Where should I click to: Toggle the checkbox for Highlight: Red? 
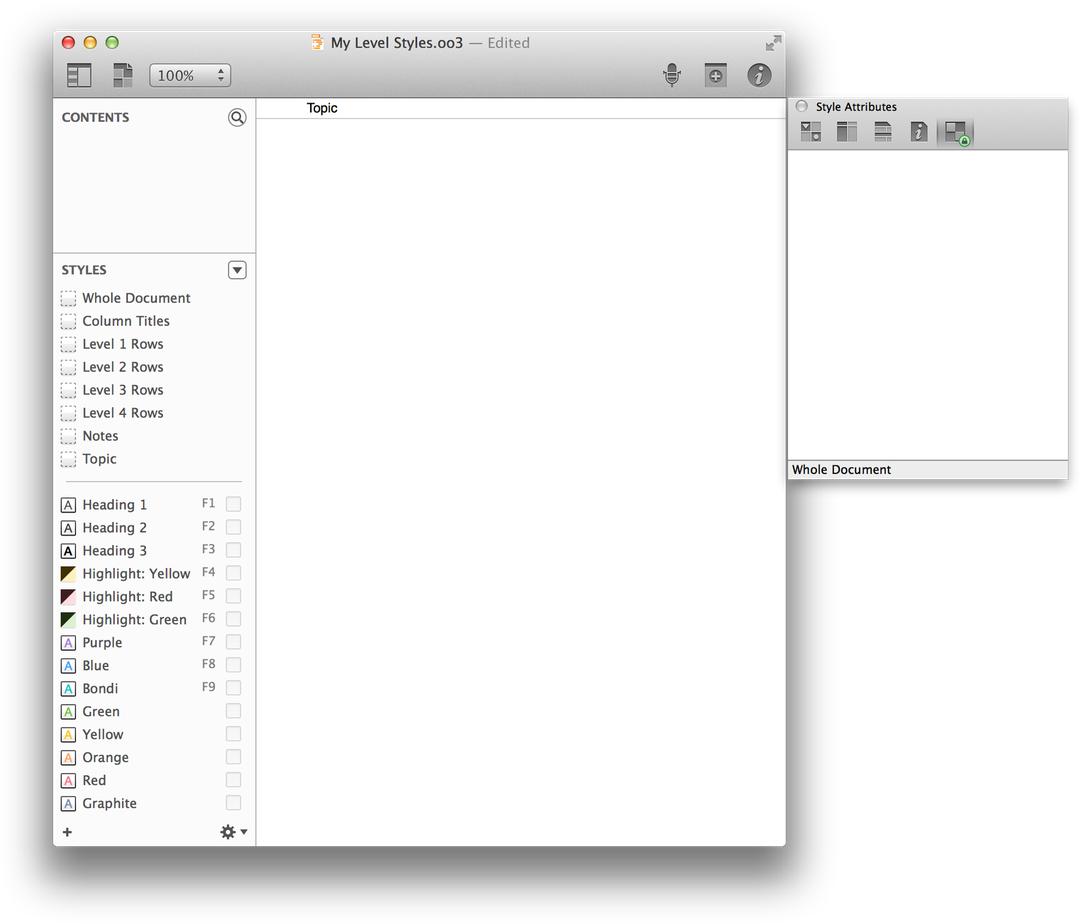[x=233, y=596]
